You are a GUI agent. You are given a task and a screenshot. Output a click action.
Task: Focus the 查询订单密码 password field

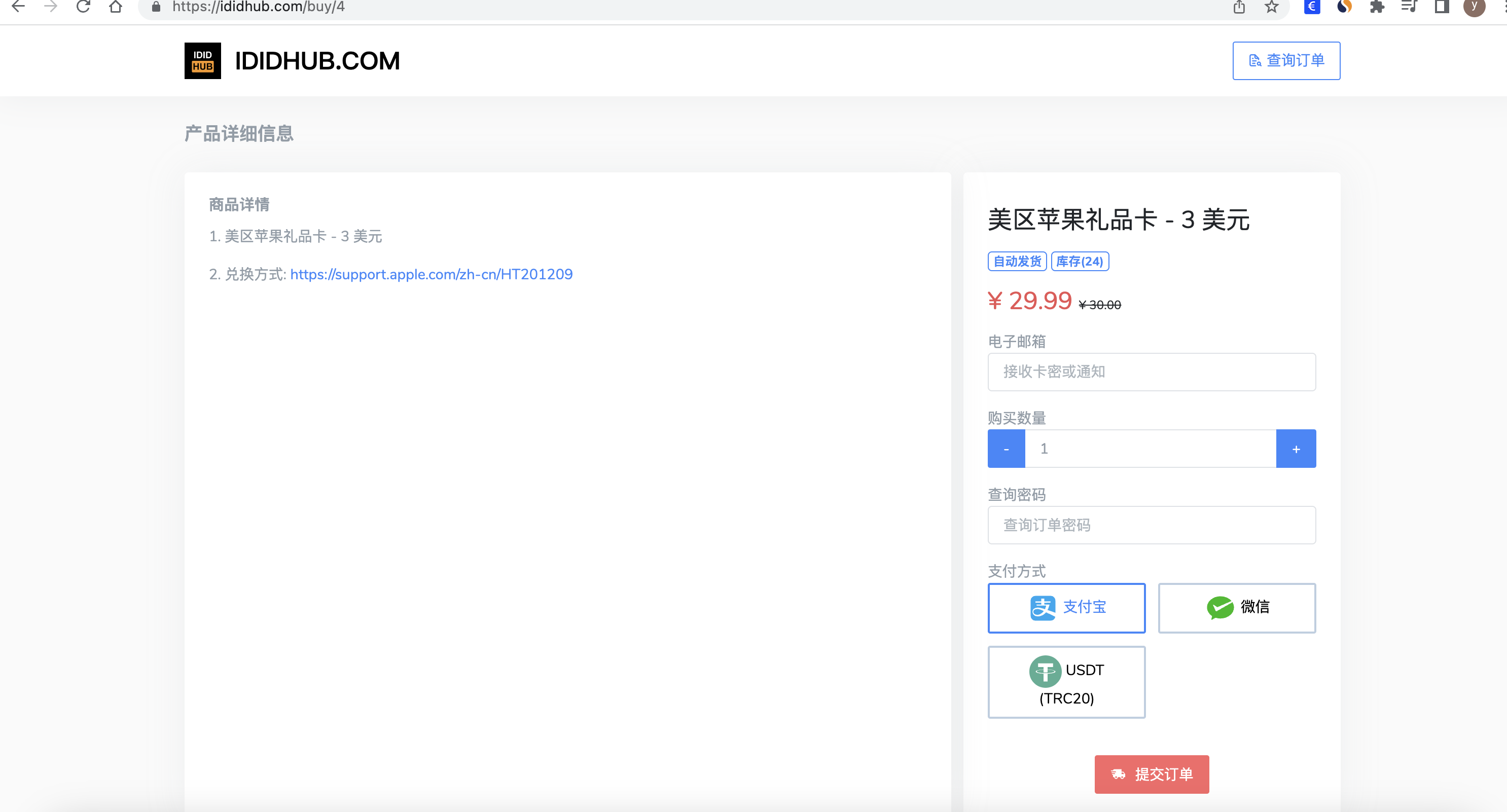tap(1152, 525)
